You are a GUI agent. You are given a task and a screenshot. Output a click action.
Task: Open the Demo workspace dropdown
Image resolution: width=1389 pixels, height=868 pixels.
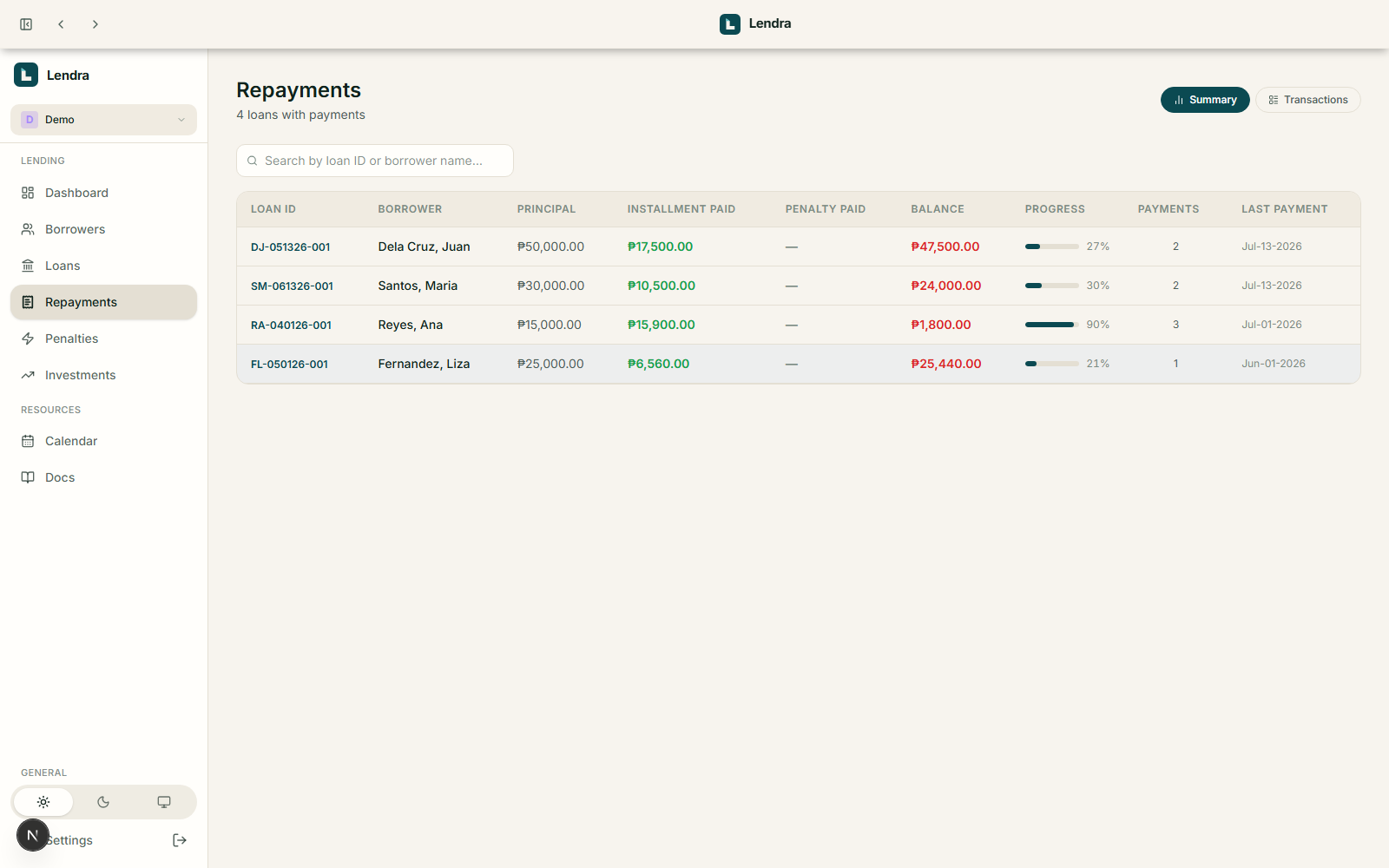tap(103, 120)
